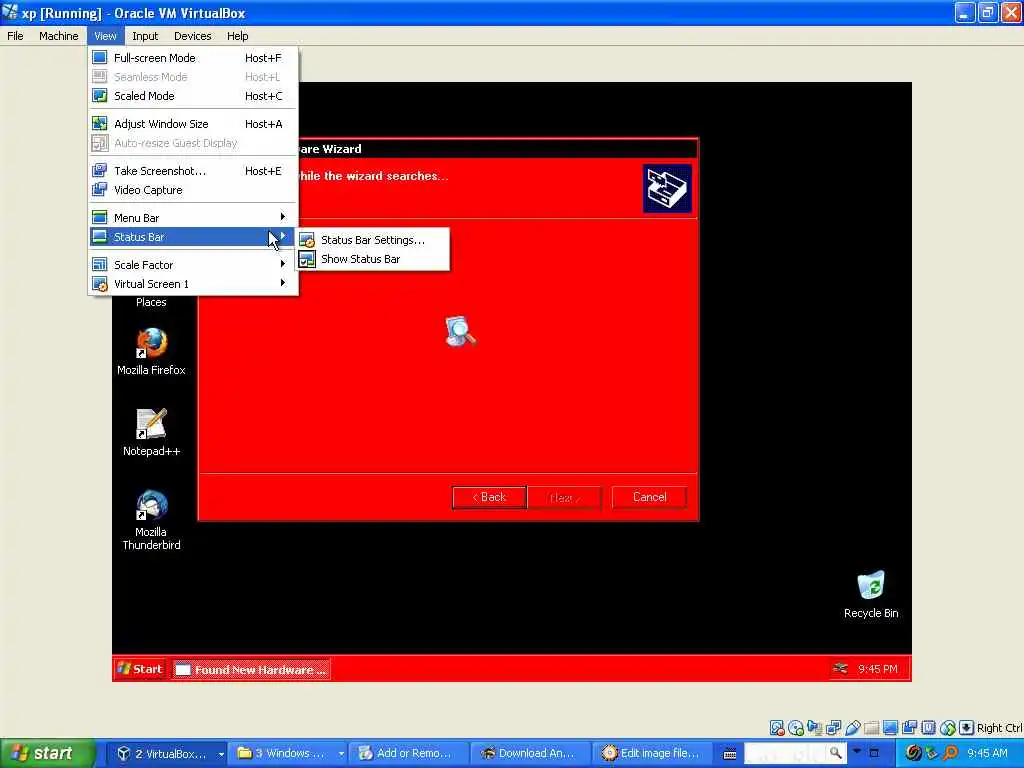
Task: Click the guest Start button
Action: tap(140, 669)
